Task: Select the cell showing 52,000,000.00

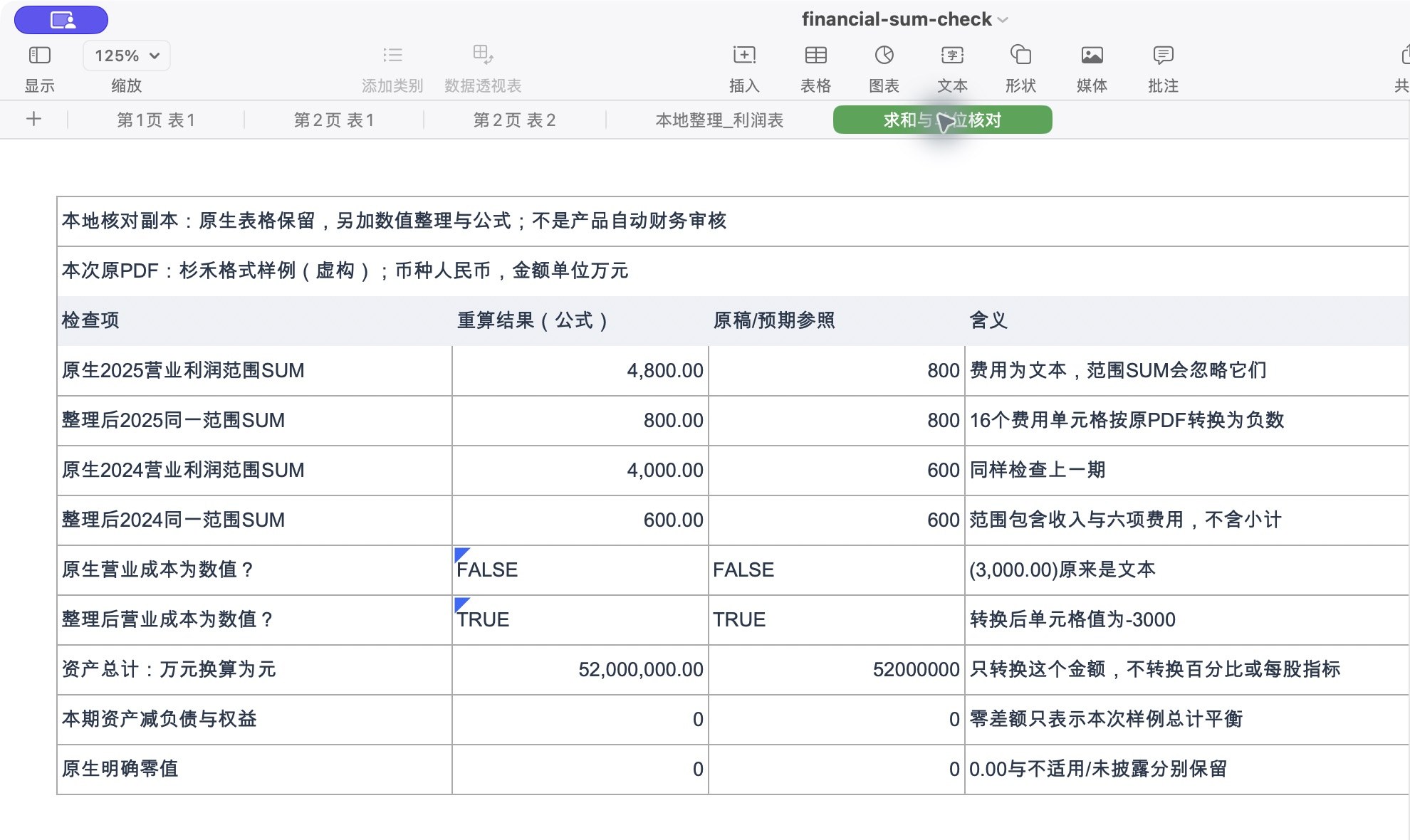Action: click(x=580, y=670)
